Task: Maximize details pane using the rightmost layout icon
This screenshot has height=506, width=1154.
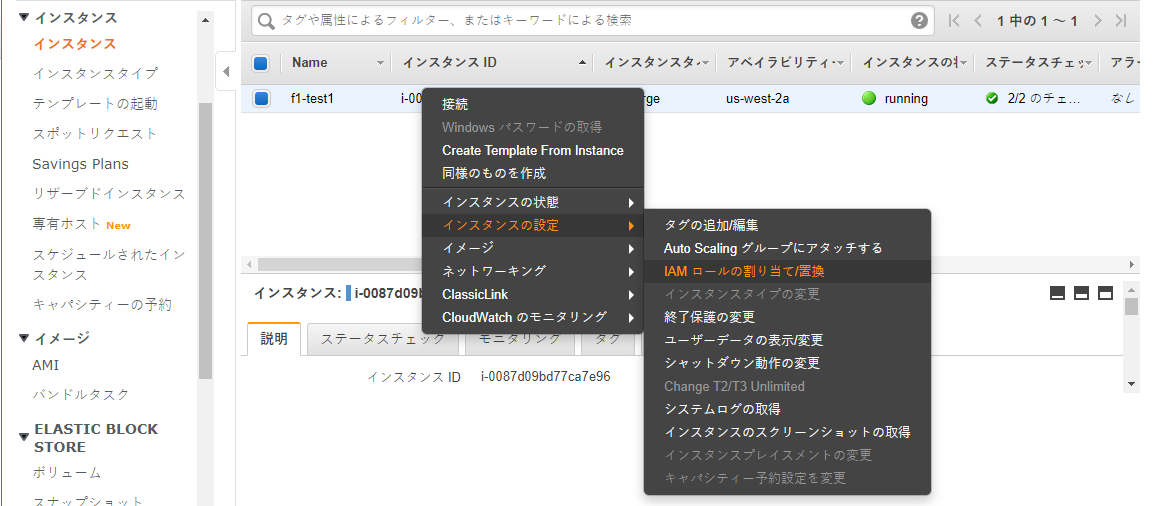Action: coord(1105,293)
